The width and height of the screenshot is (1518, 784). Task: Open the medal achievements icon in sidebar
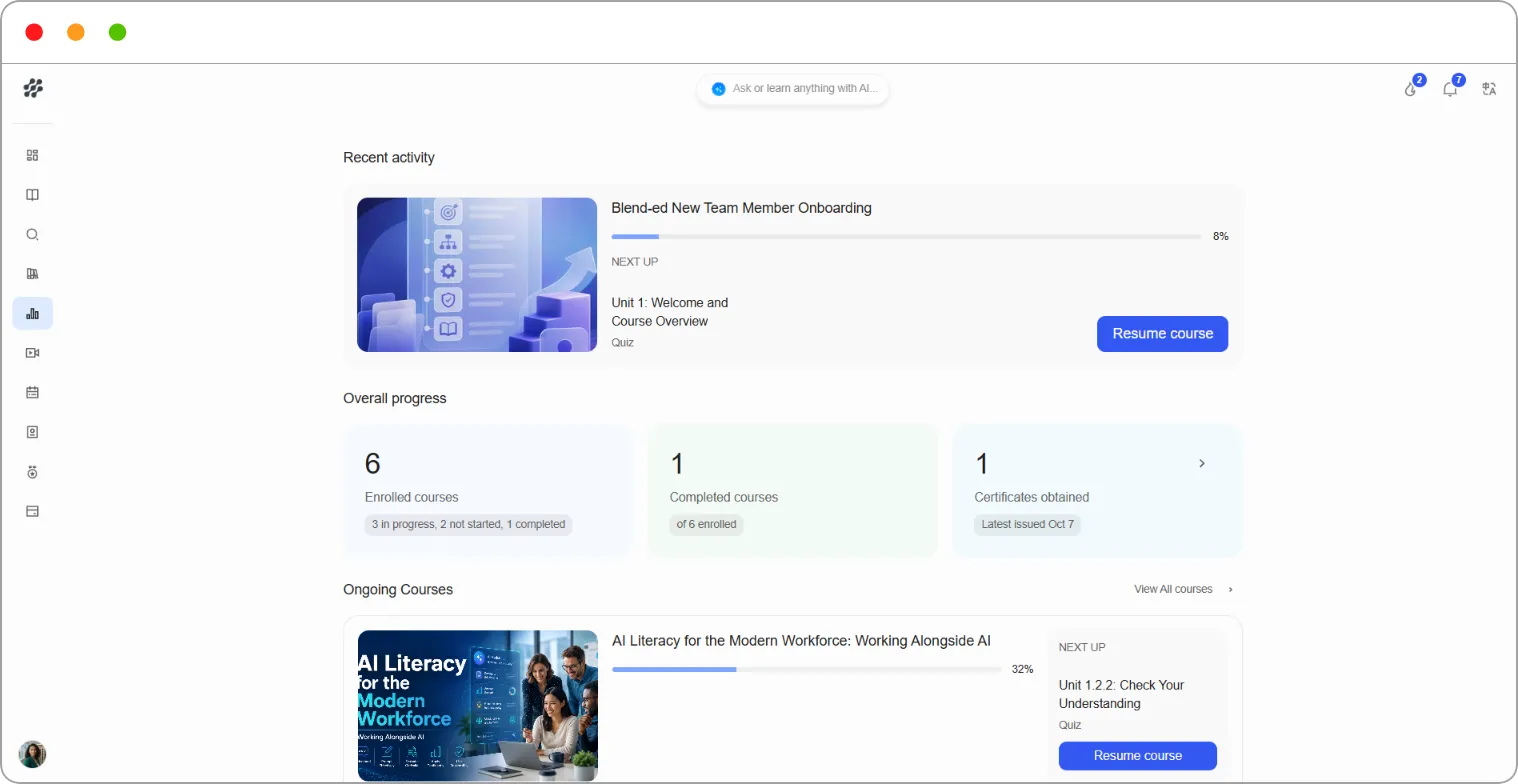point(32,472)
